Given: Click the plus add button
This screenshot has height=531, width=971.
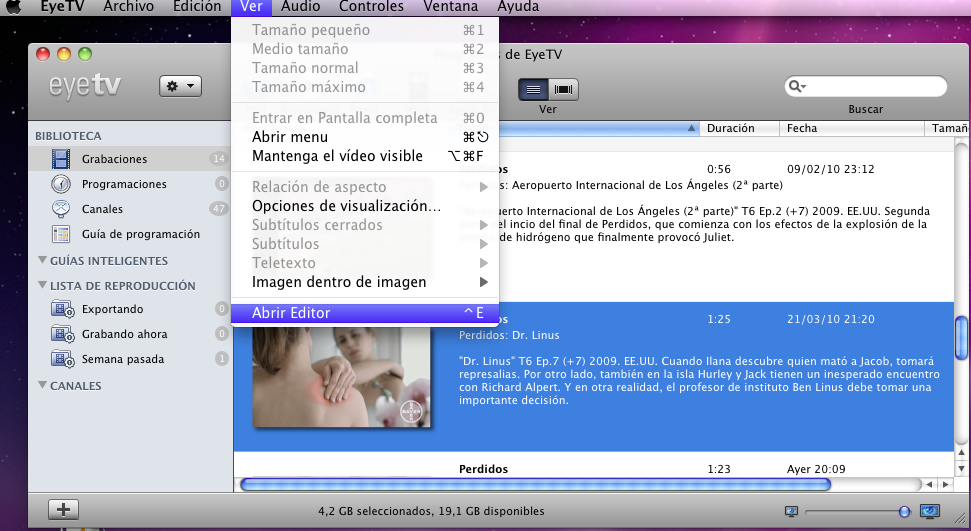Looking at the screenshot, I should pos(63,510).
